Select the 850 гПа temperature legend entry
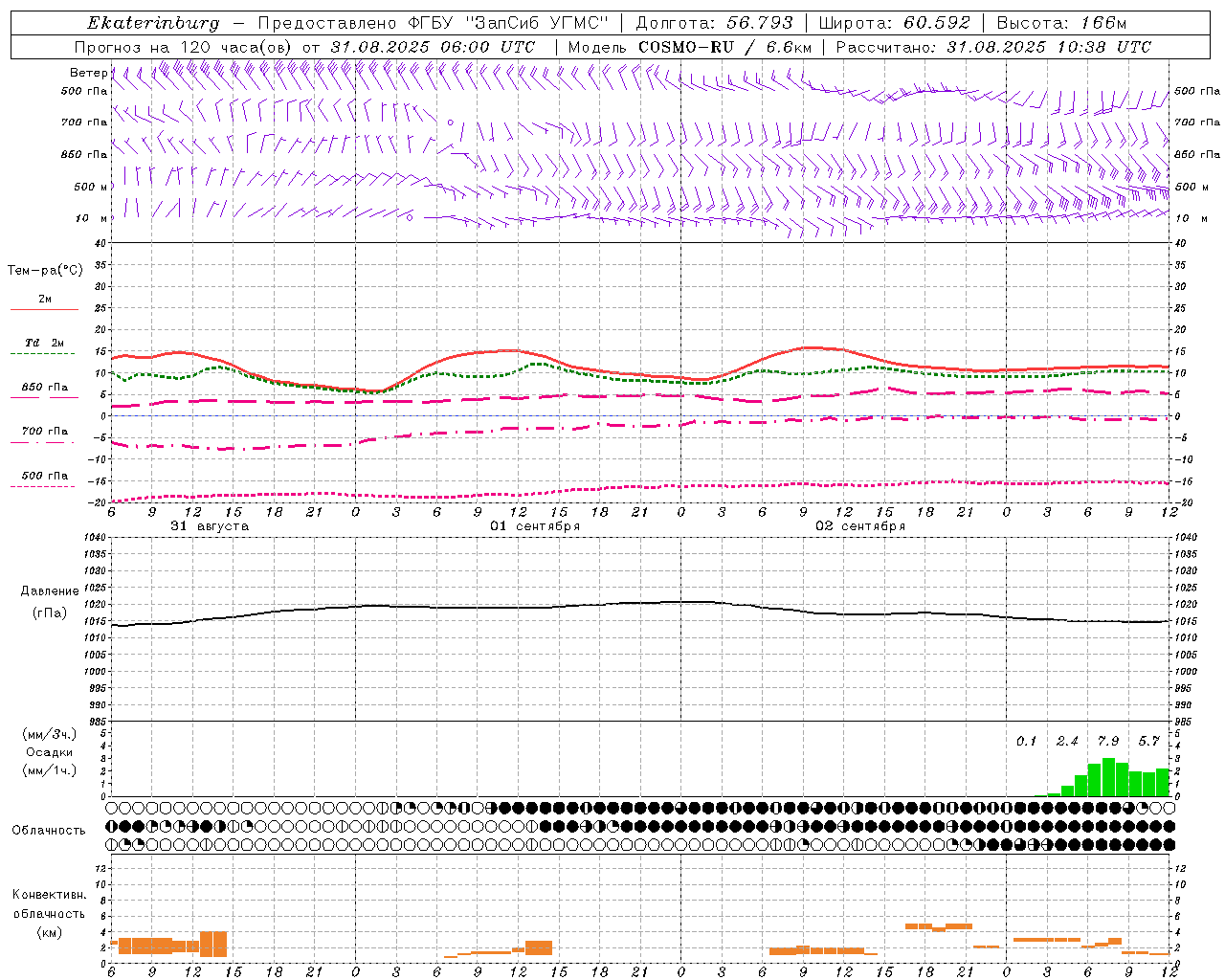 pyautogui.click(x=45, y=387)
